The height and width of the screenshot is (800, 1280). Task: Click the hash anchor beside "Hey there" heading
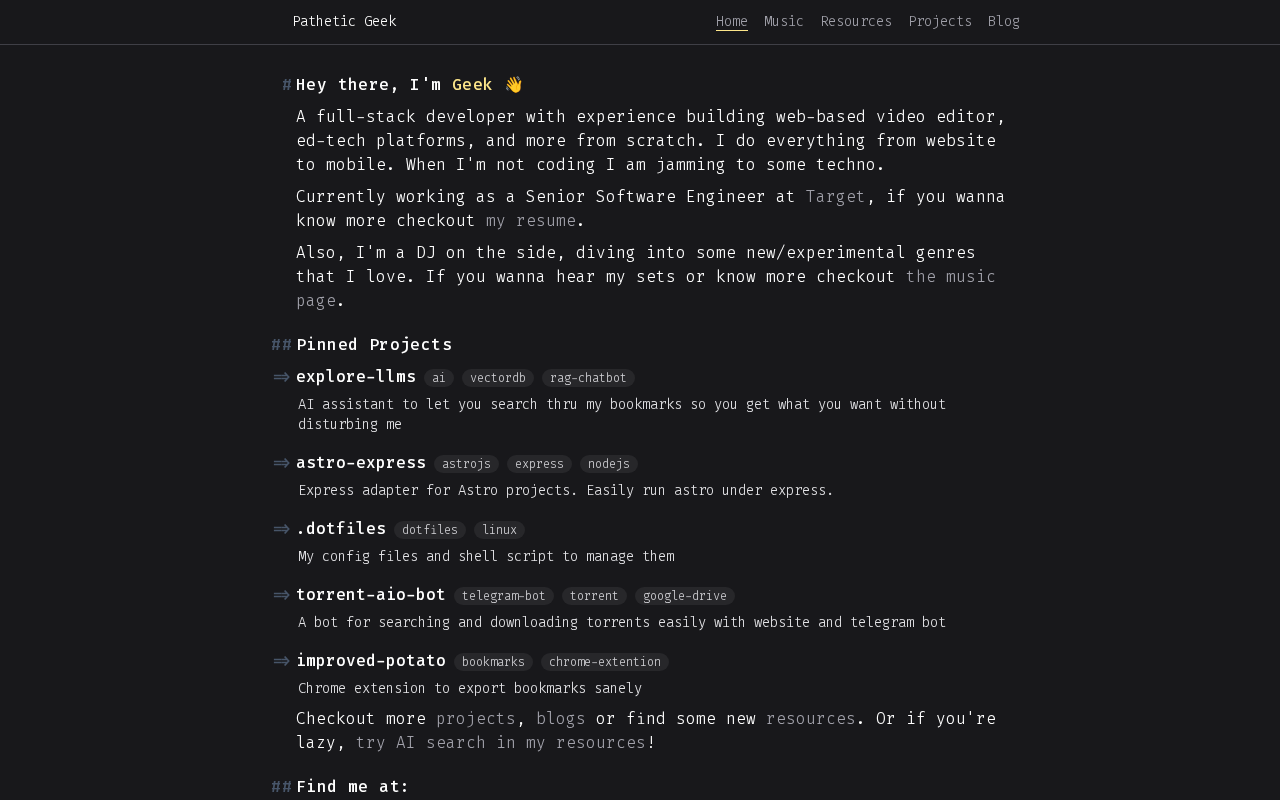point(287,85)
